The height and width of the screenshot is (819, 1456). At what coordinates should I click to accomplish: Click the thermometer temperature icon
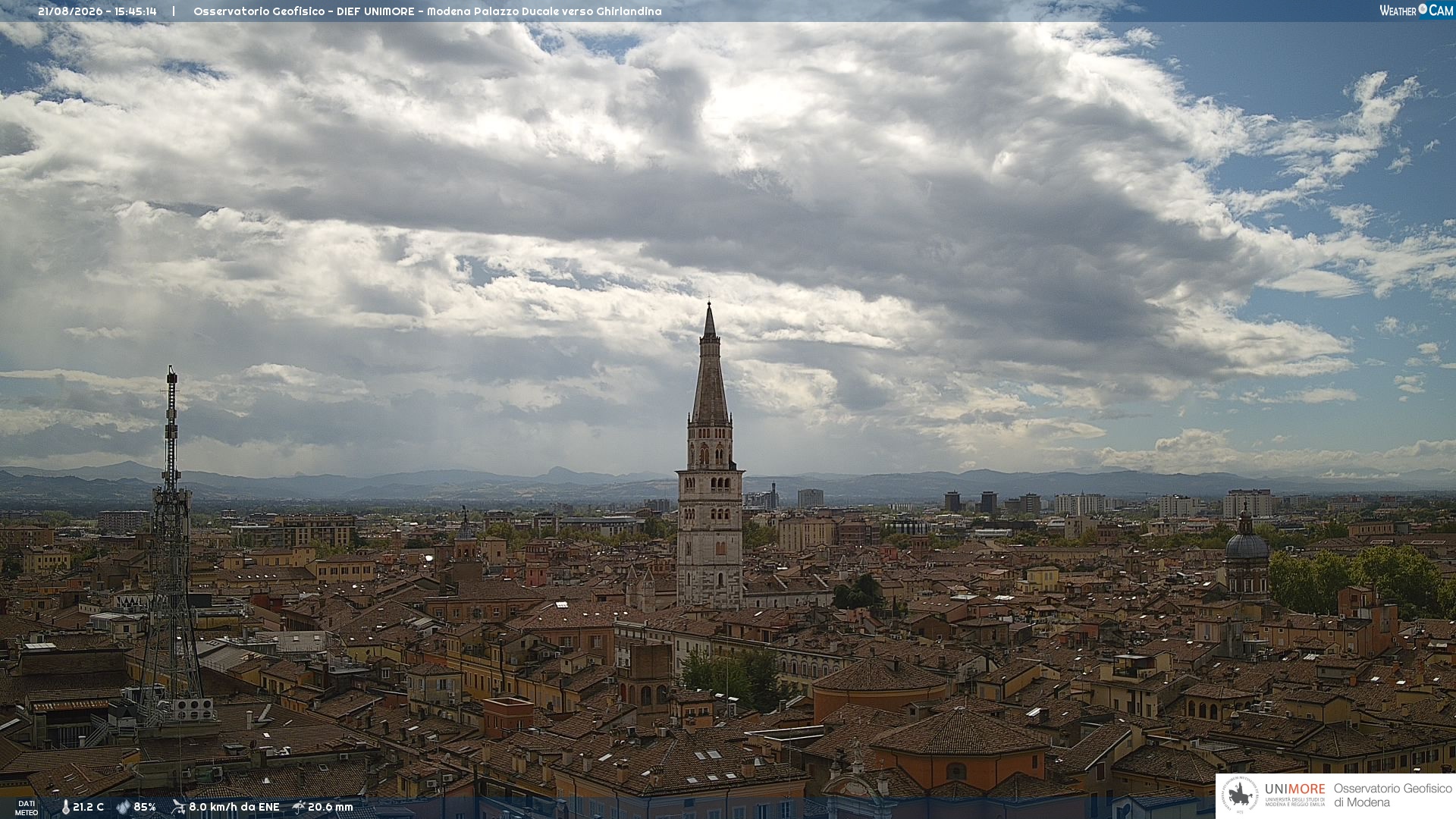tap(65, 808)
